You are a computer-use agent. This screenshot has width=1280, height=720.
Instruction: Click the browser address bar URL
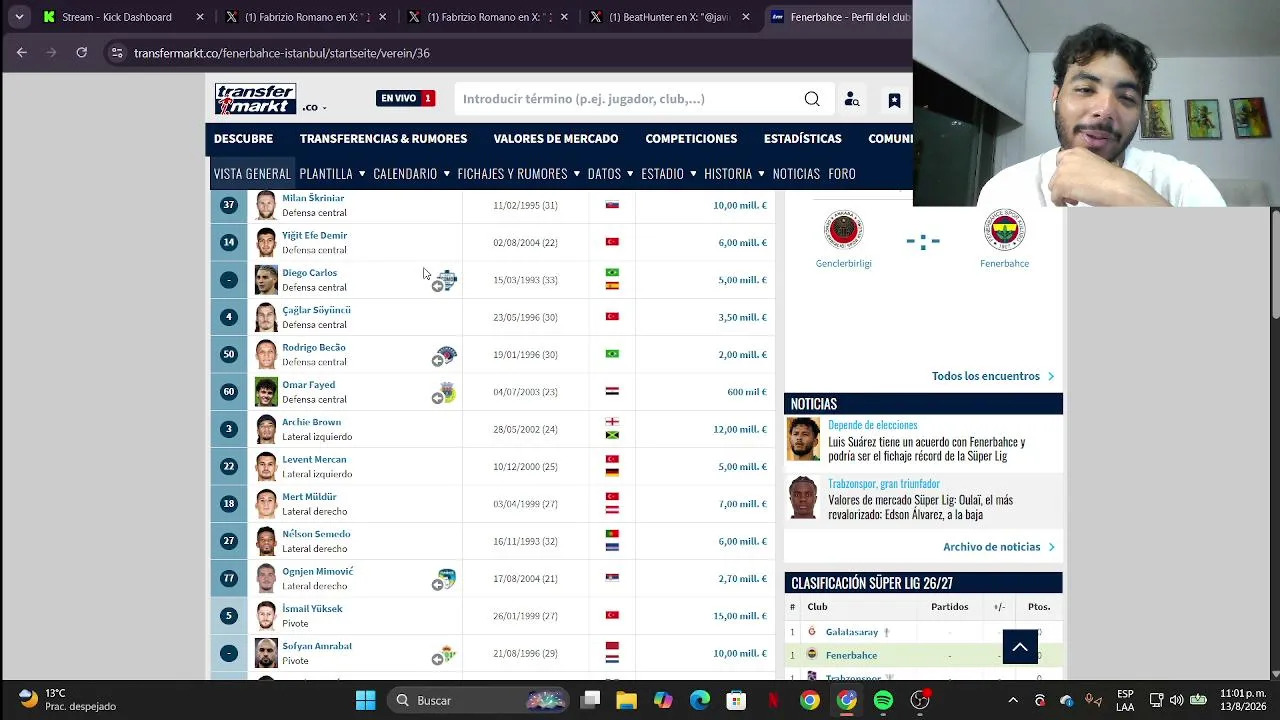[x=282, y=53]
